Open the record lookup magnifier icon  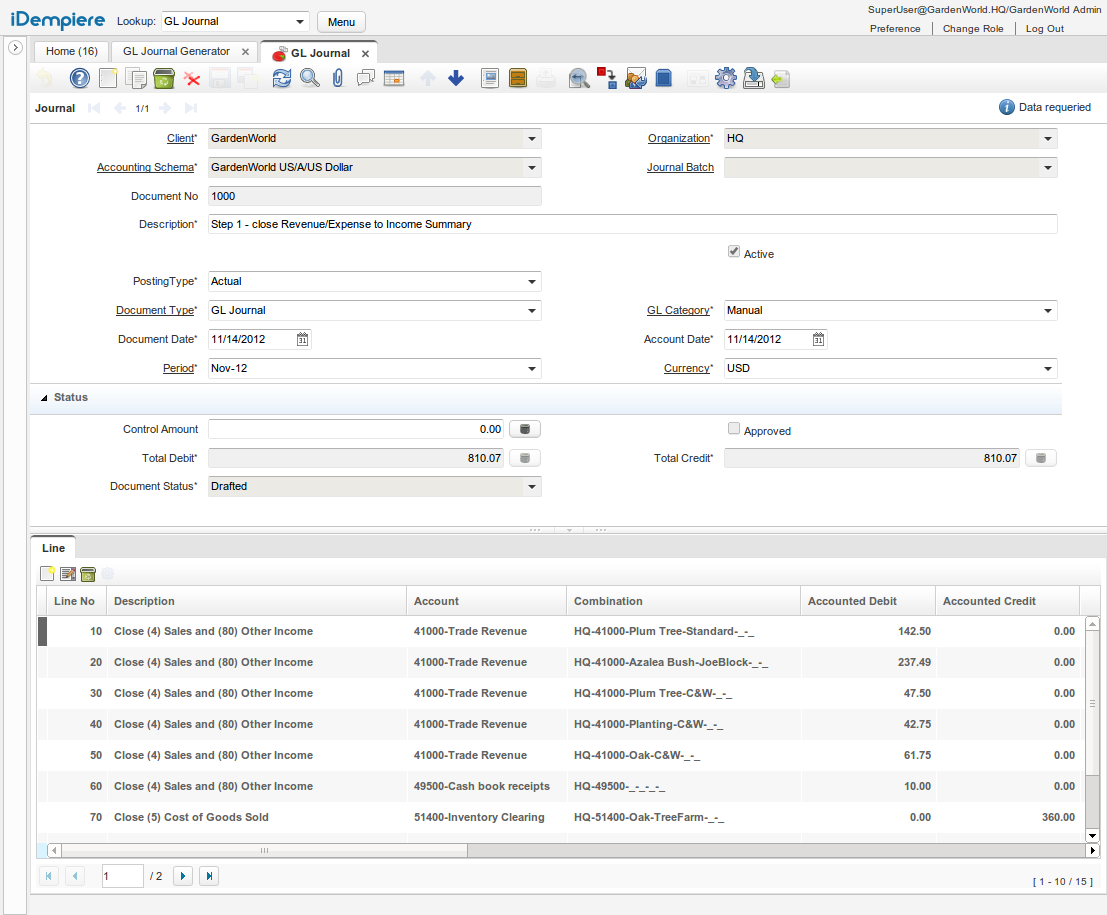(x=310, y=78)
